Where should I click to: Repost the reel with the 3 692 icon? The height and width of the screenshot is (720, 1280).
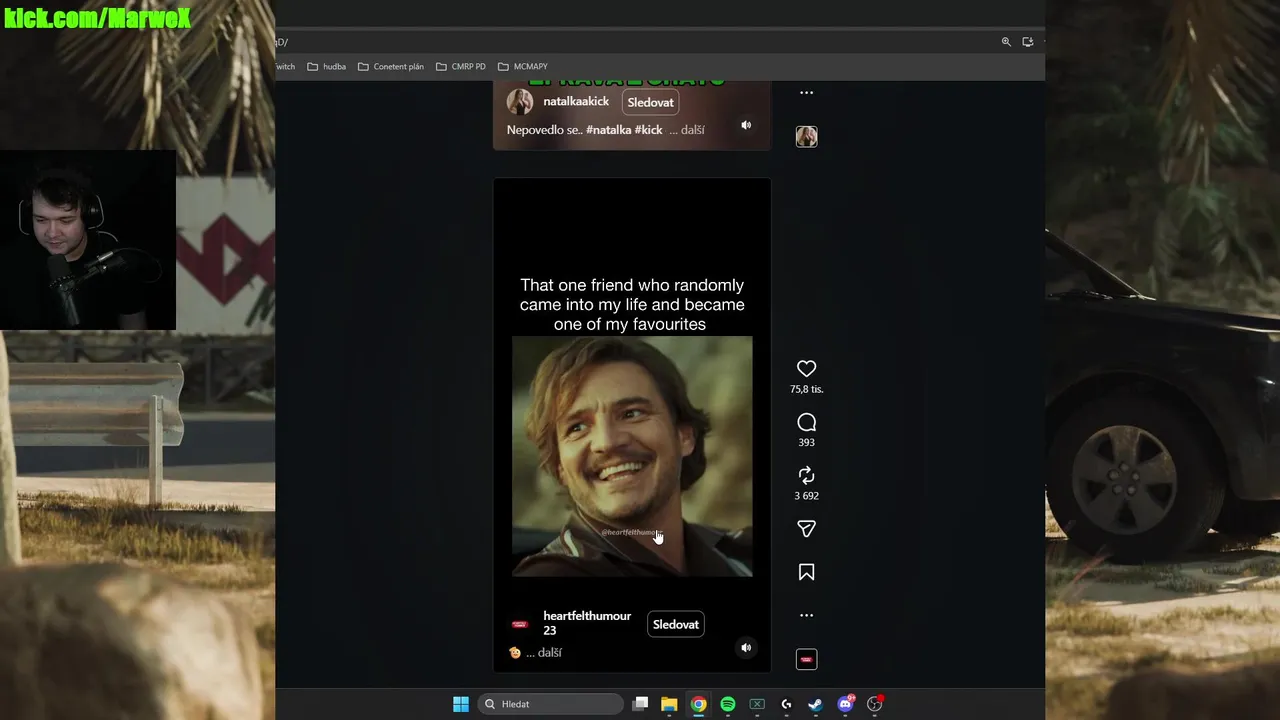[x=806, y=476]
